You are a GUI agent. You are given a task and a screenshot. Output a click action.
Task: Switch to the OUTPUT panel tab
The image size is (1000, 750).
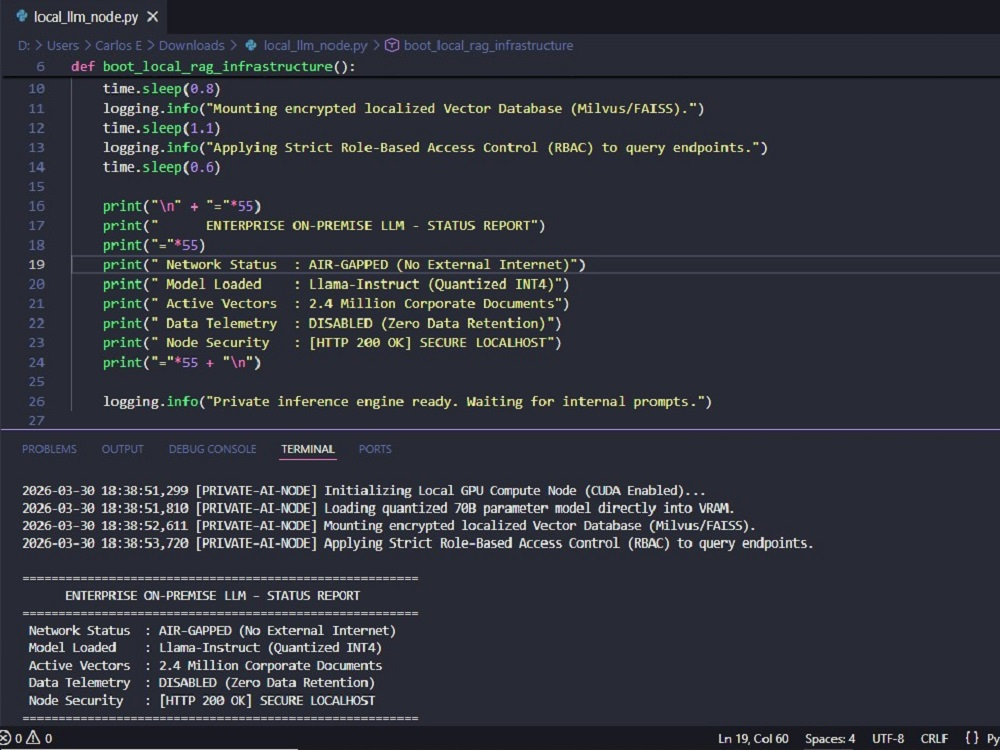click(122, 449)
